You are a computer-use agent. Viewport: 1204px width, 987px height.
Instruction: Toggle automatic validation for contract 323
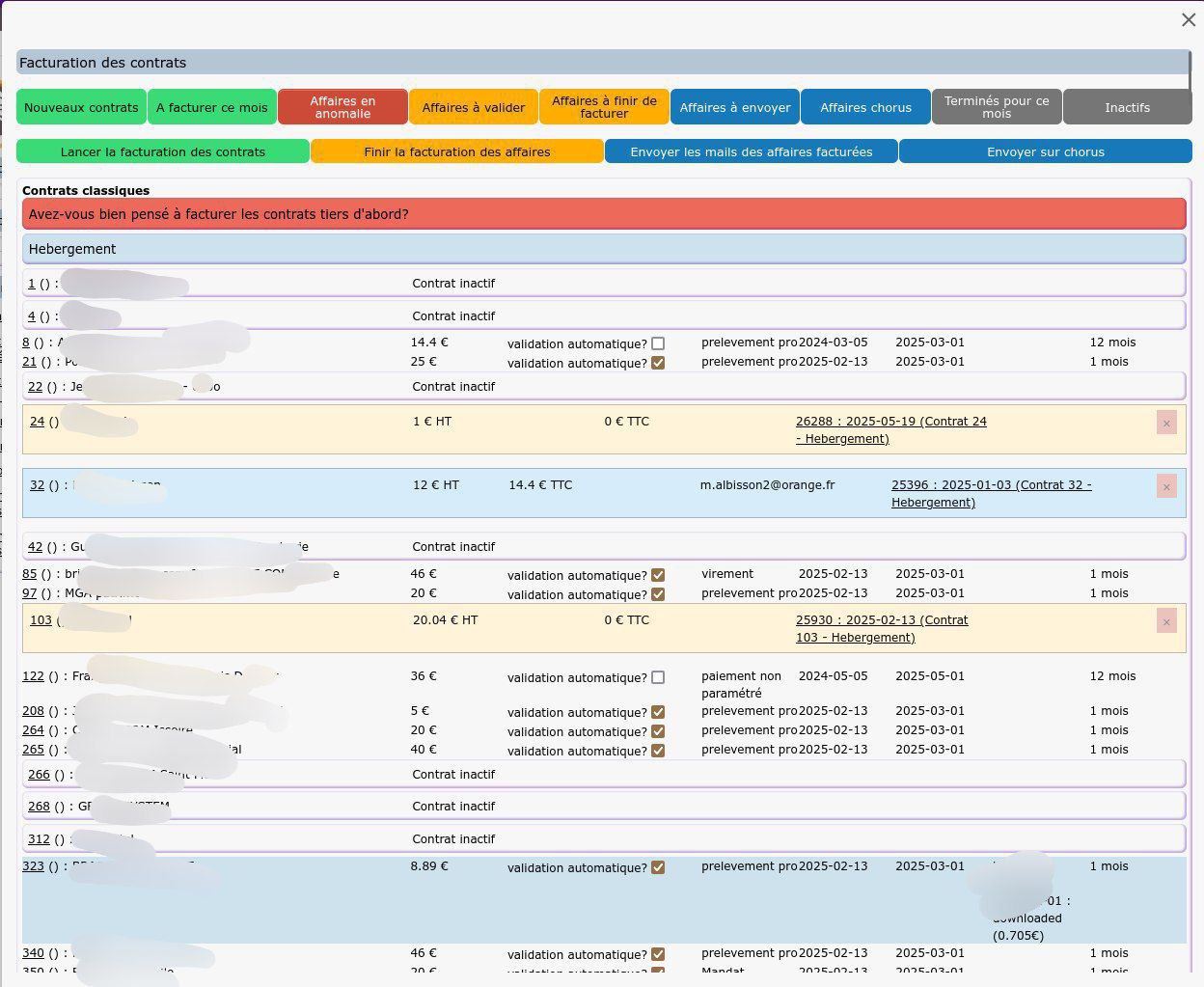(x=658, y=867)
